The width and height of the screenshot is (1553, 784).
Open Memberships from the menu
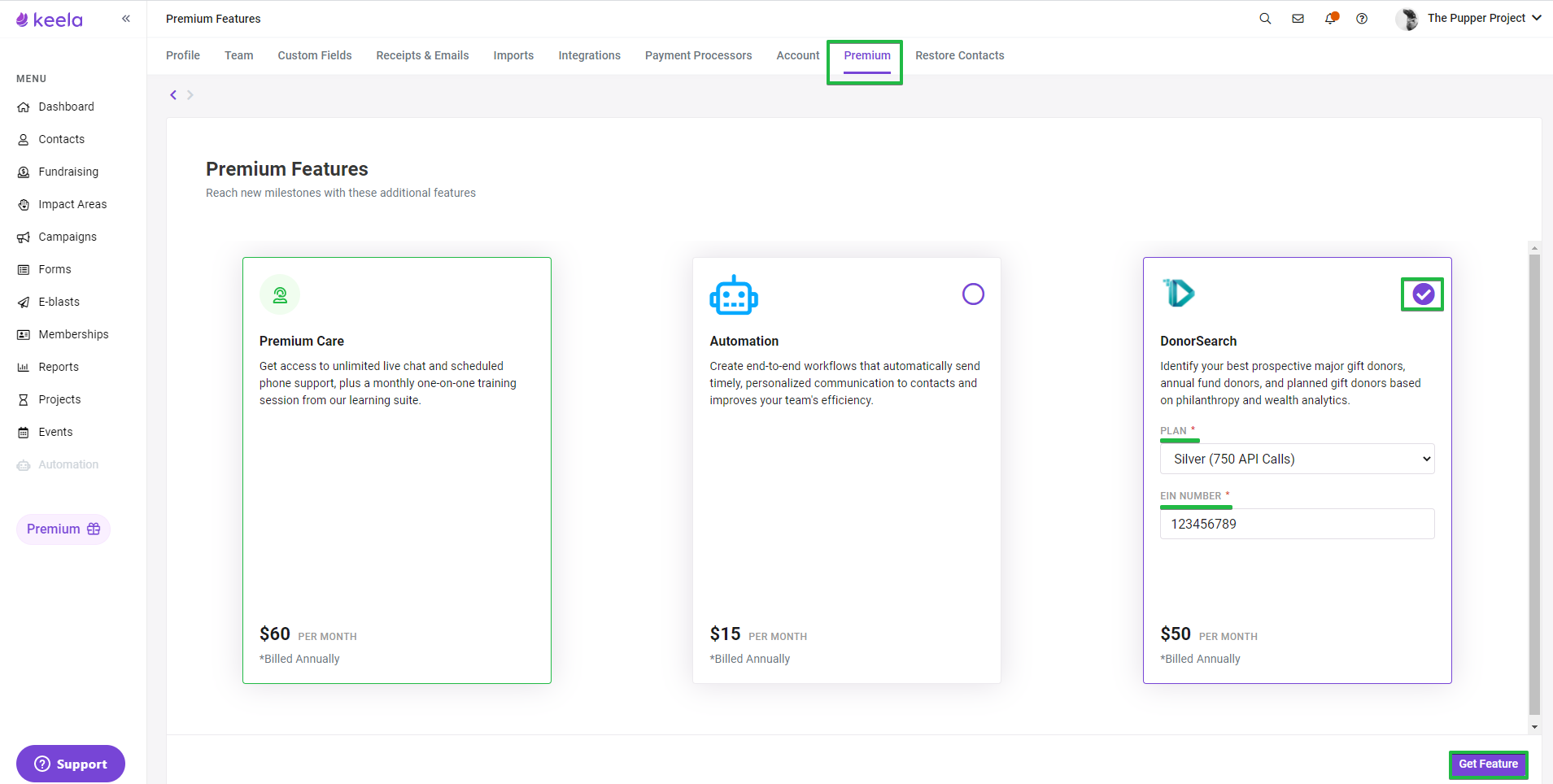[x=73, y=334]
